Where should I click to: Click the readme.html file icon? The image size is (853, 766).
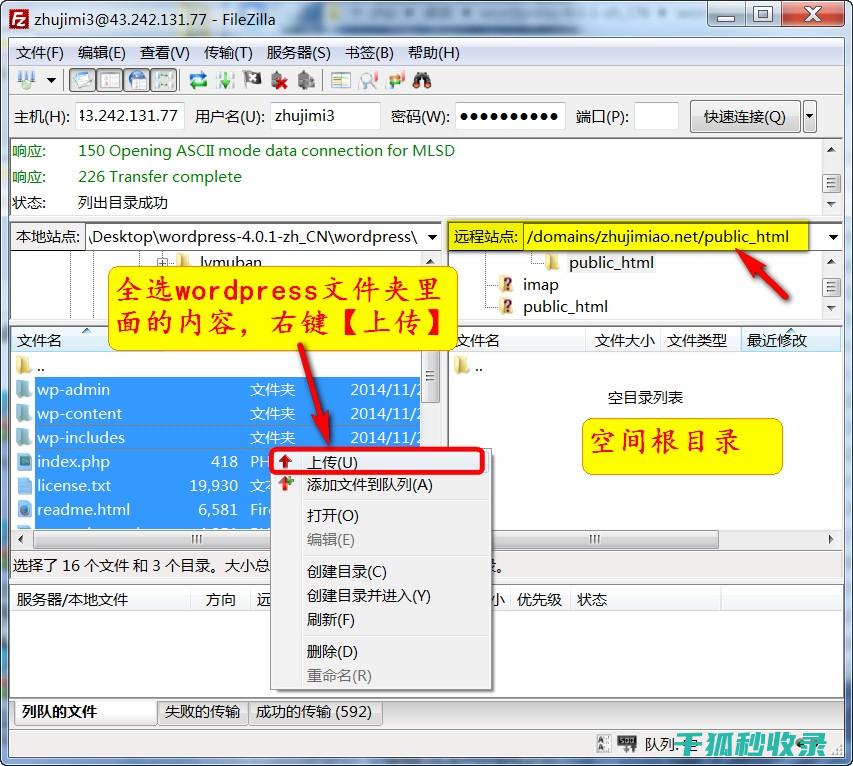click(x=24, y=510)
